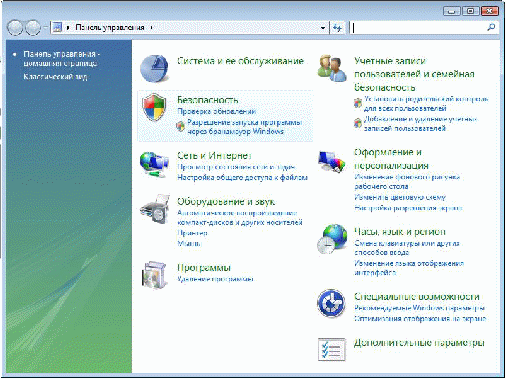
Task: Click the Back navigation arrow button
Action: (x=15, y=28)
